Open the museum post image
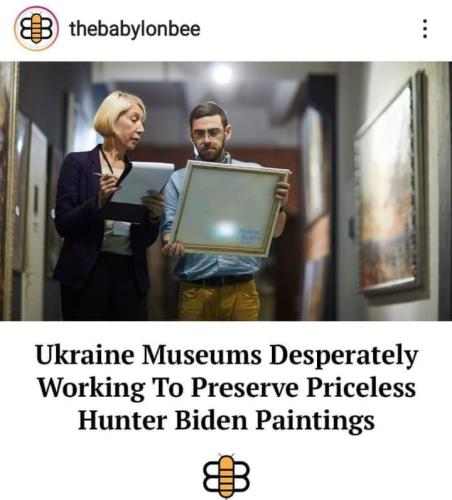This screenshot has height=500, width=452. [226, 191]
